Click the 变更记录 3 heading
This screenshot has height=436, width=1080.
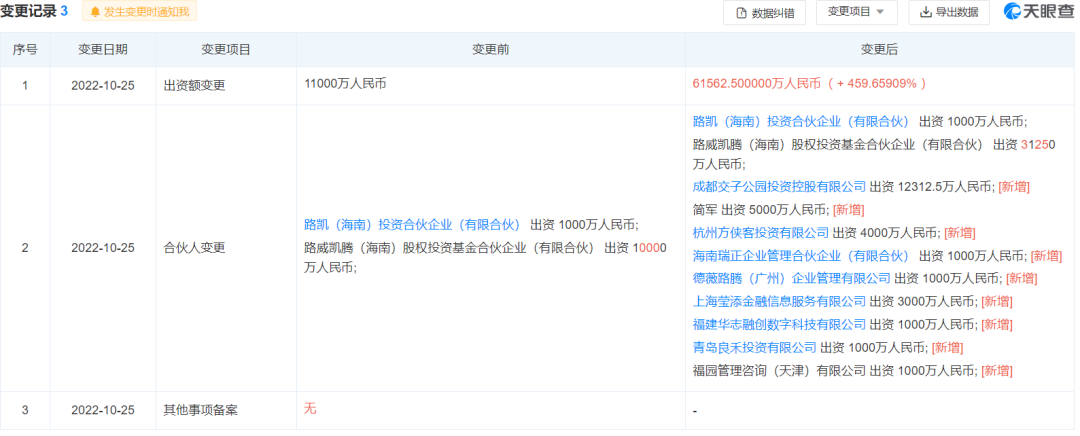pyautogui.click(x=34, y=11)
